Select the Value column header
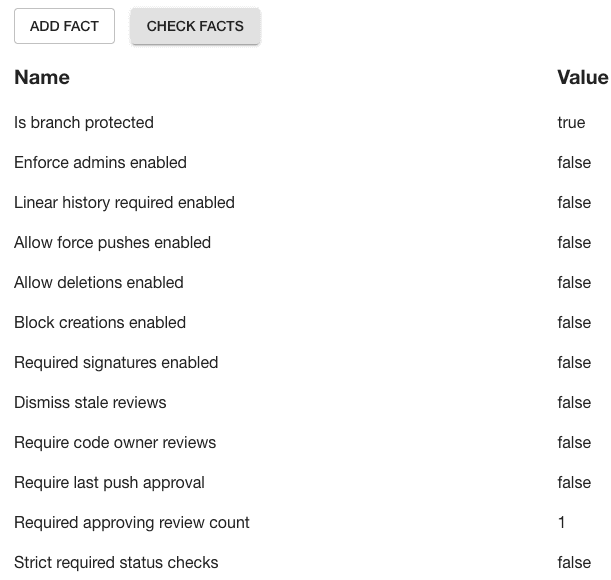611x580 pixels. 583,77
